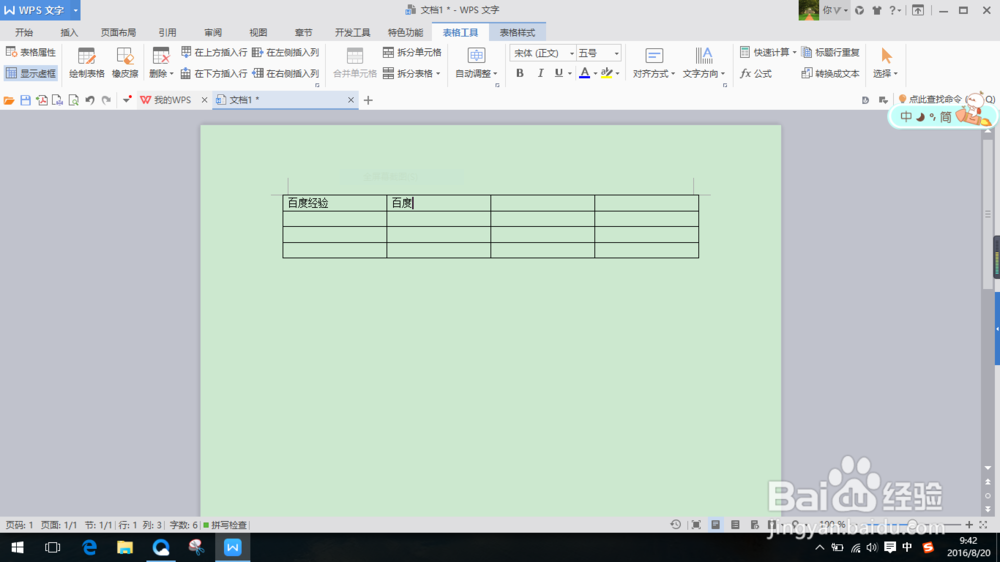1000x562 pixels.
Task: Open the 特色功能 ribbon tab
Action: pos(405,33)
